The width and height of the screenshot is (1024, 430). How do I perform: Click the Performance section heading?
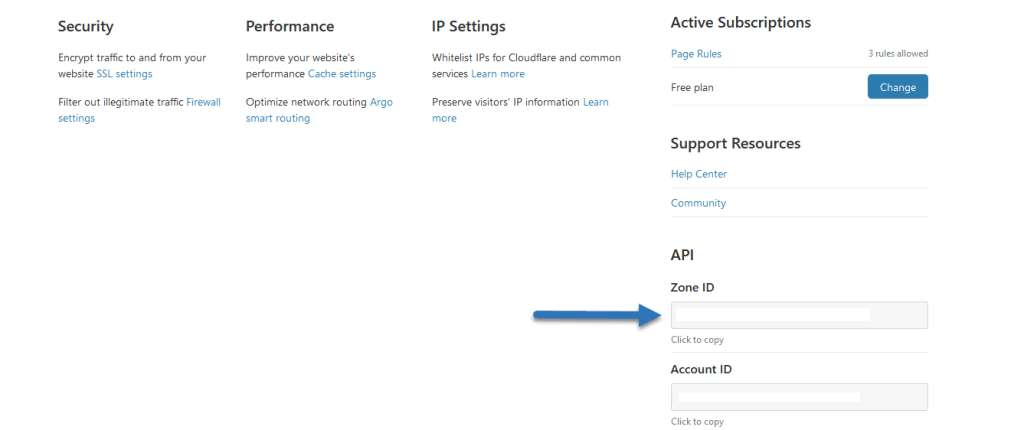click(x=290, y=26)
